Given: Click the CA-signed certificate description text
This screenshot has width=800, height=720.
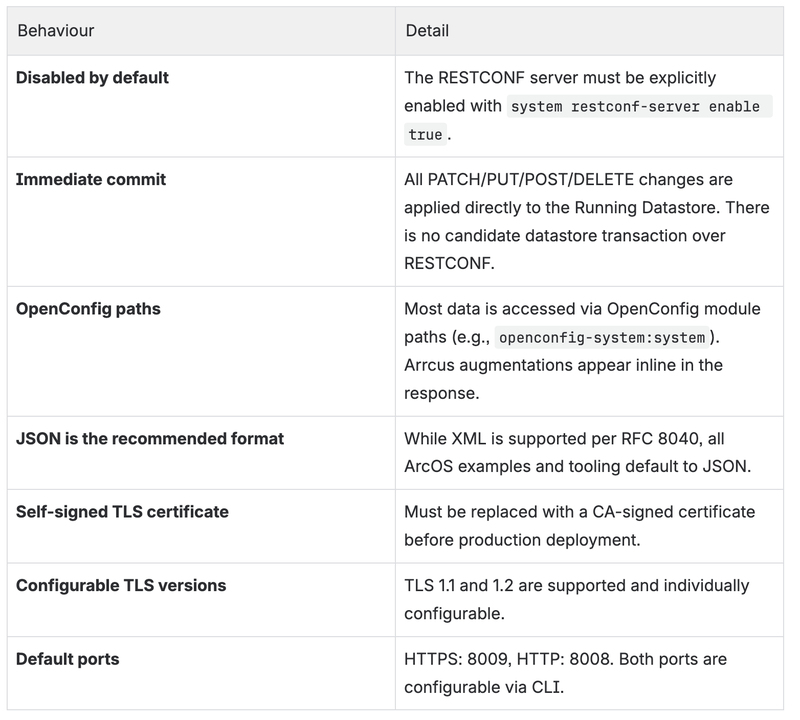Looking at the screenshot, I should click(x=580, y=526).
